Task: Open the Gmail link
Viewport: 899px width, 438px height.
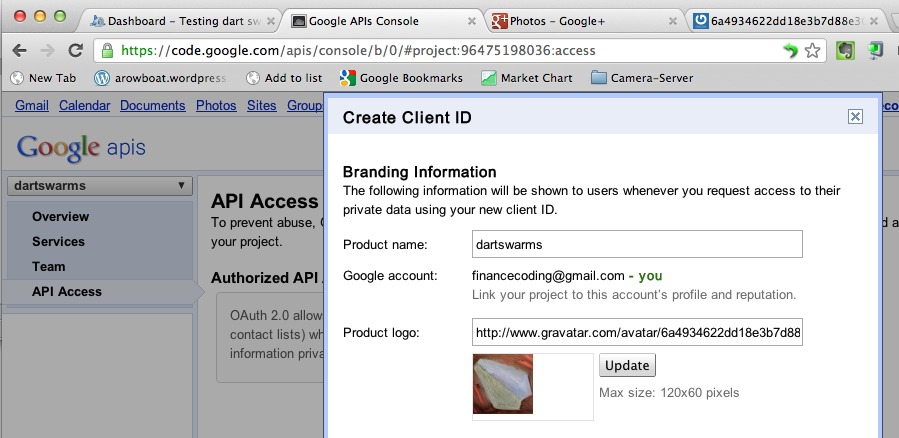Action: pos(32,105)
